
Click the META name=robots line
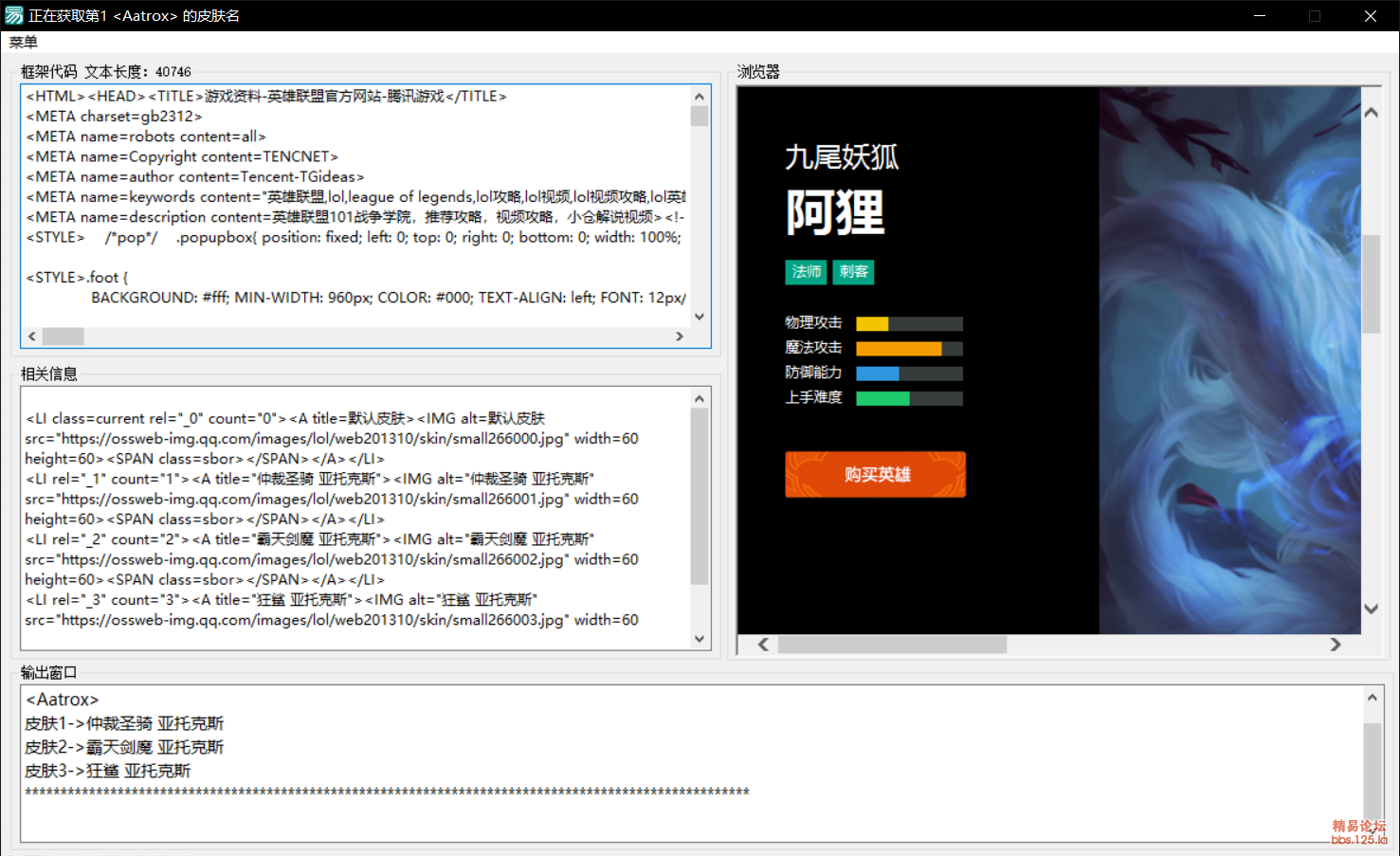pyautogui.click(x=146, y=137)
